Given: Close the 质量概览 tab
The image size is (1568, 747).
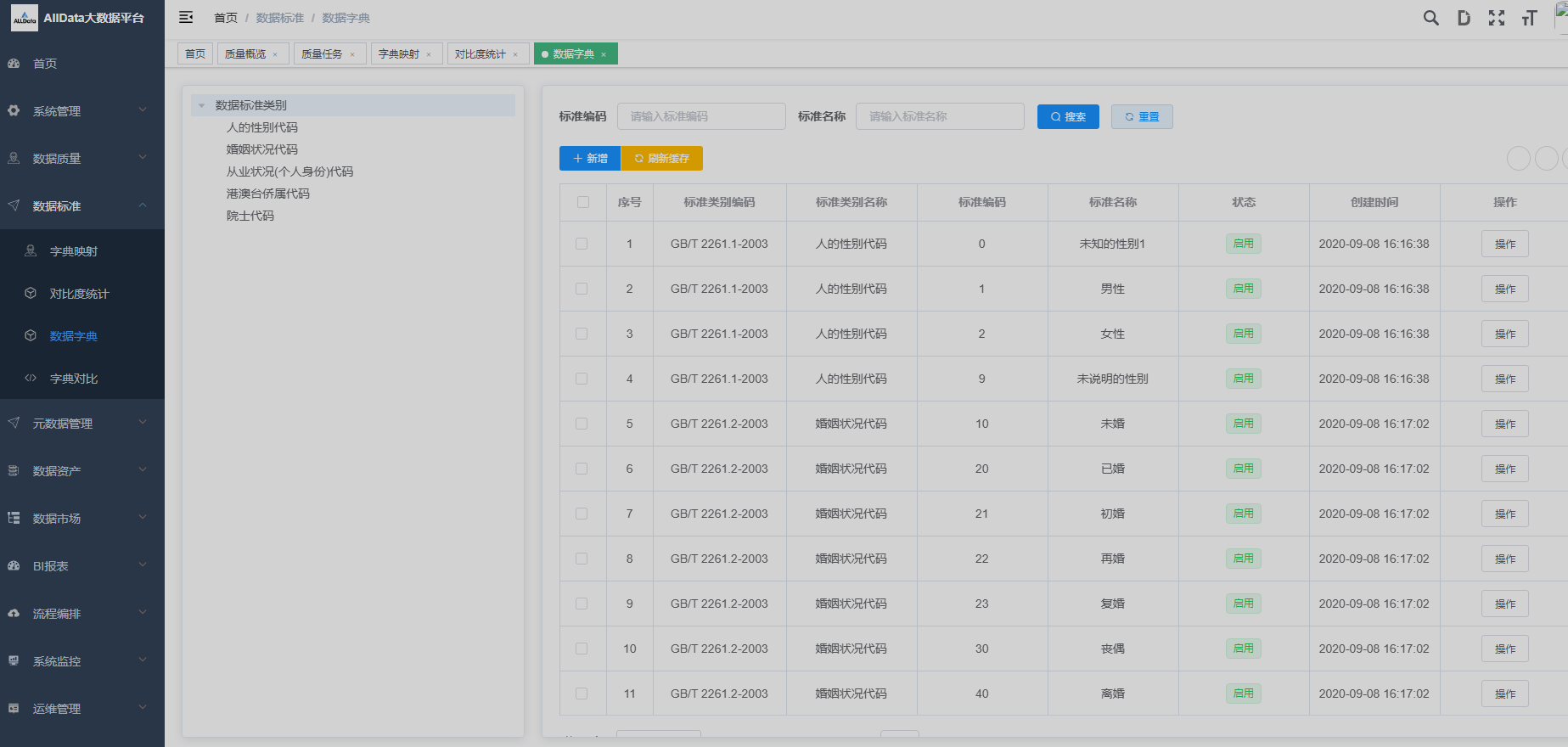Looking at the screenshot, I should (x=275, y=54).
